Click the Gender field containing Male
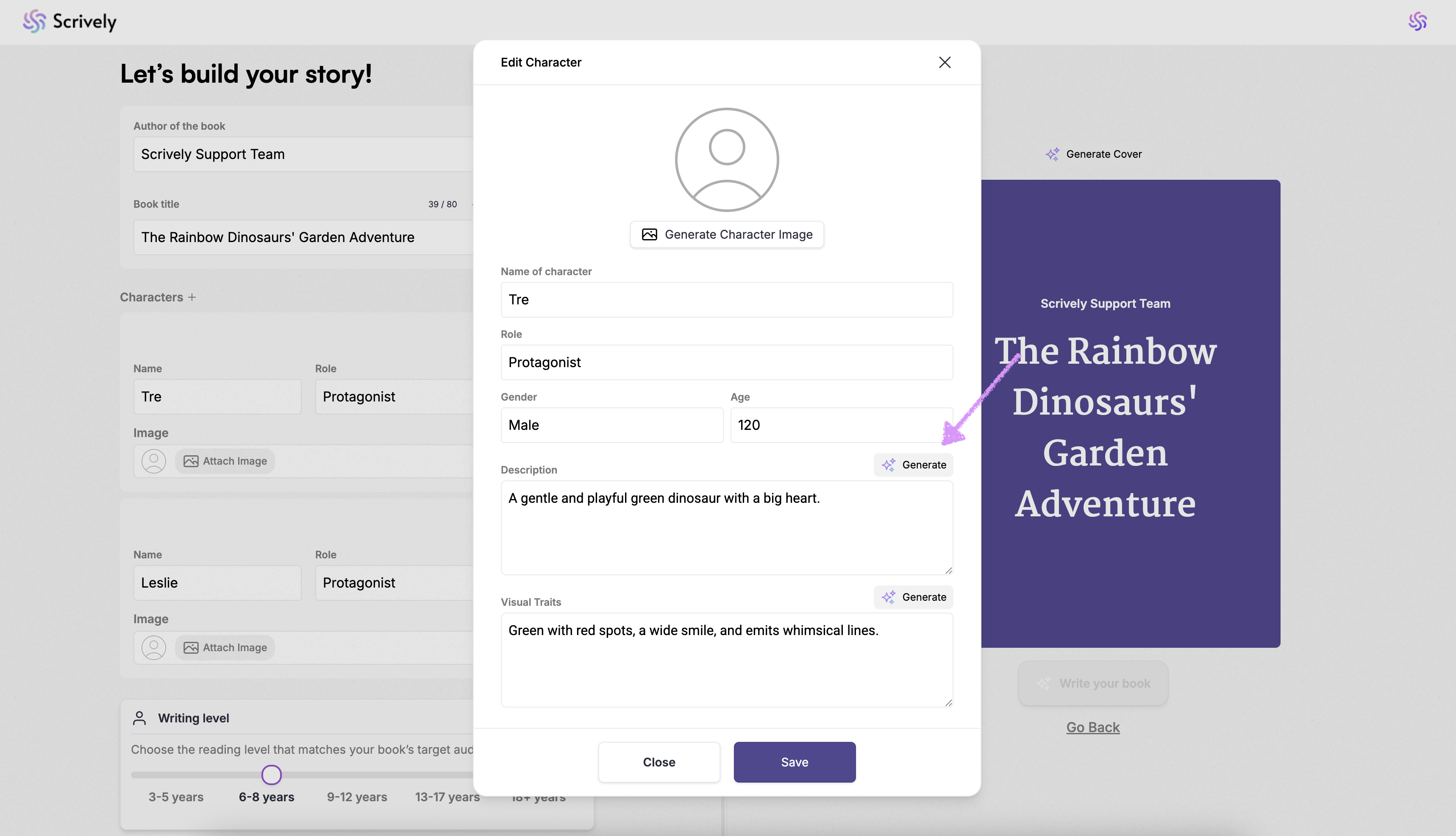This screenshot has height=836, width=1456. 612,425
